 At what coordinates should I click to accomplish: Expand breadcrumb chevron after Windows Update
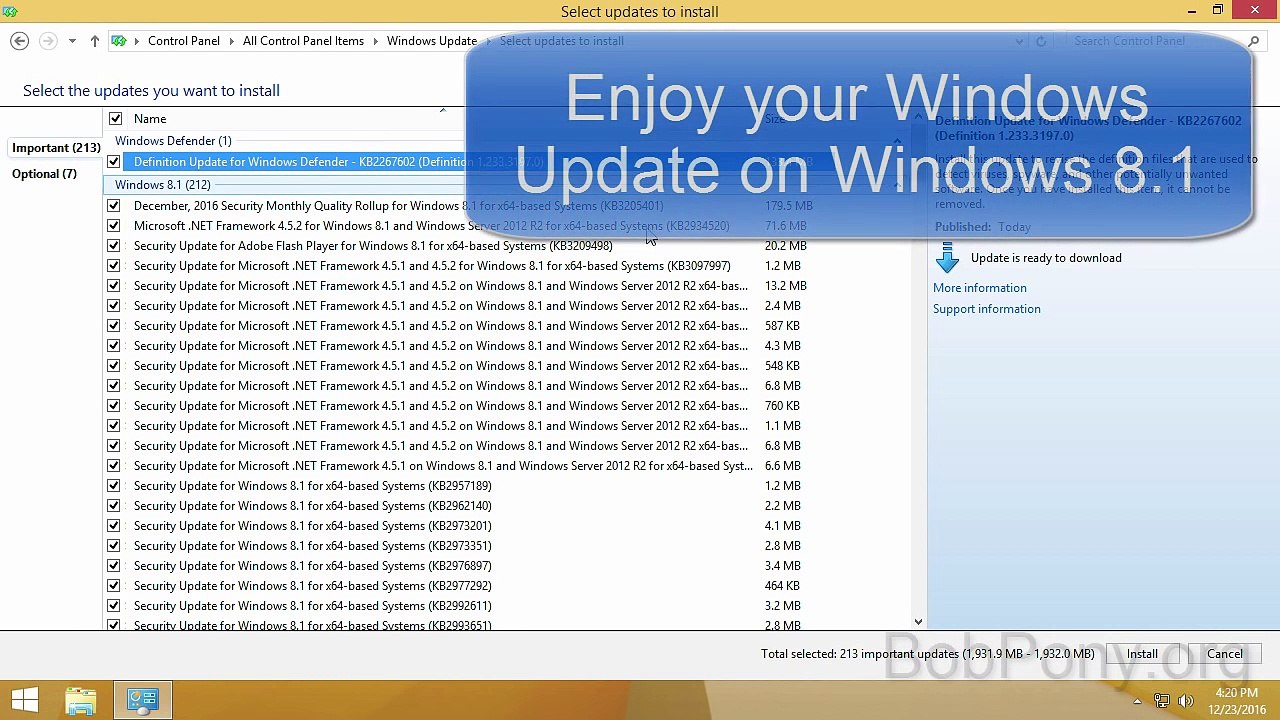488,41
